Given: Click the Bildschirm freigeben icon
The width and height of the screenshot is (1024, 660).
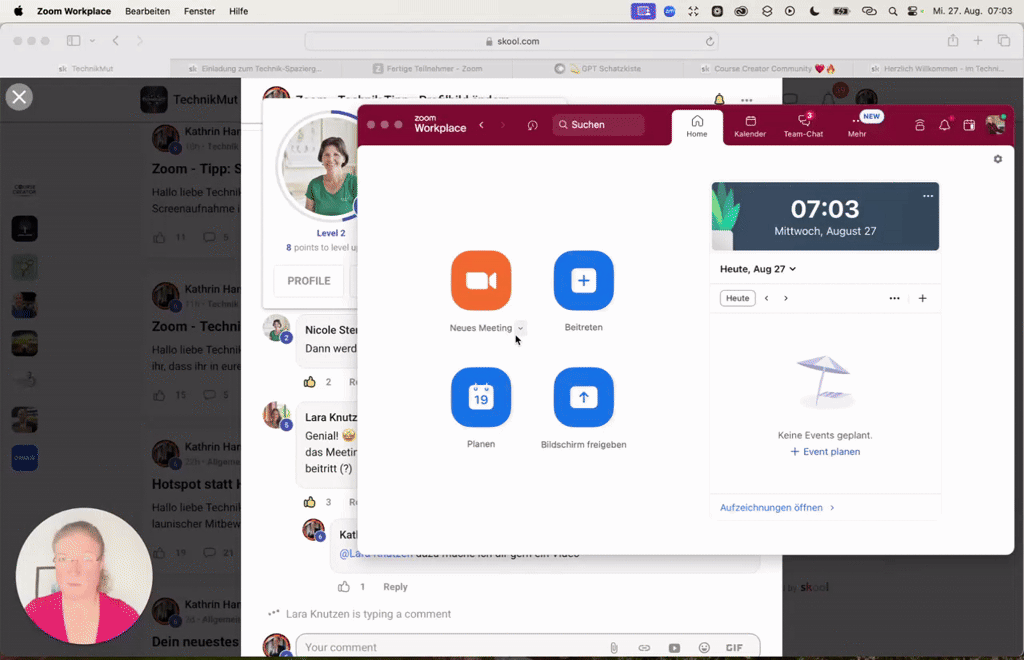Looking at the screenshot, I should point(583,397).
